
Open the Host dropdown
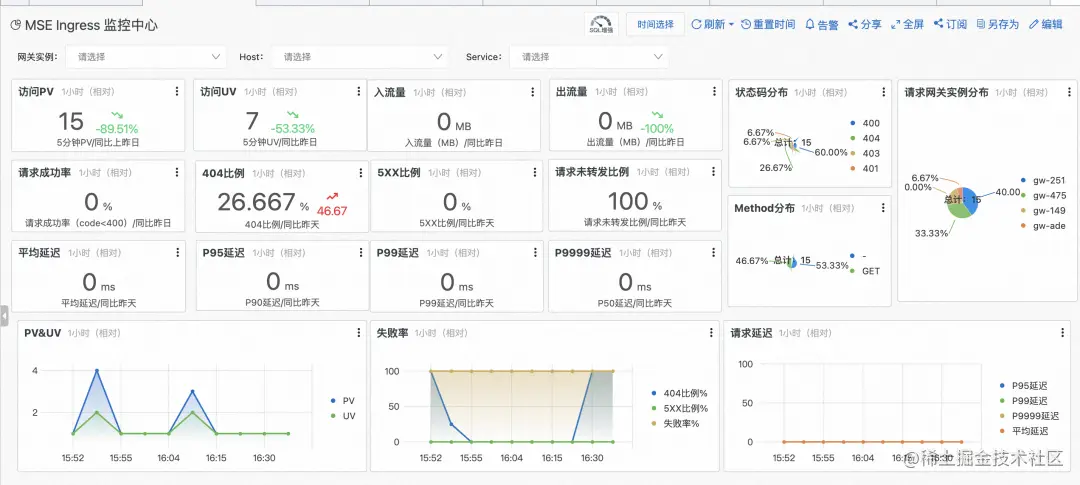click(360, 57)
